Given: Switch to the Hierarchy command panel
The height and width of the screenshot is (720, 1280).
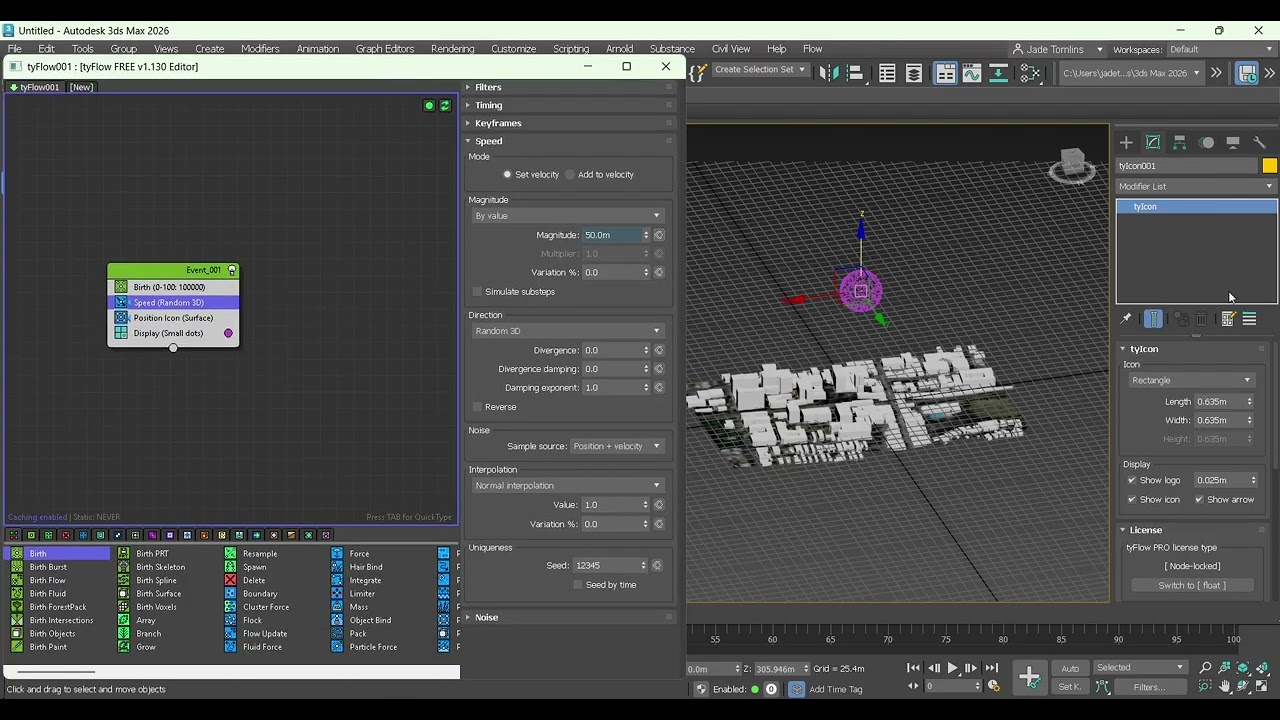Looking at the screenshot, I should coord(1180,143).
